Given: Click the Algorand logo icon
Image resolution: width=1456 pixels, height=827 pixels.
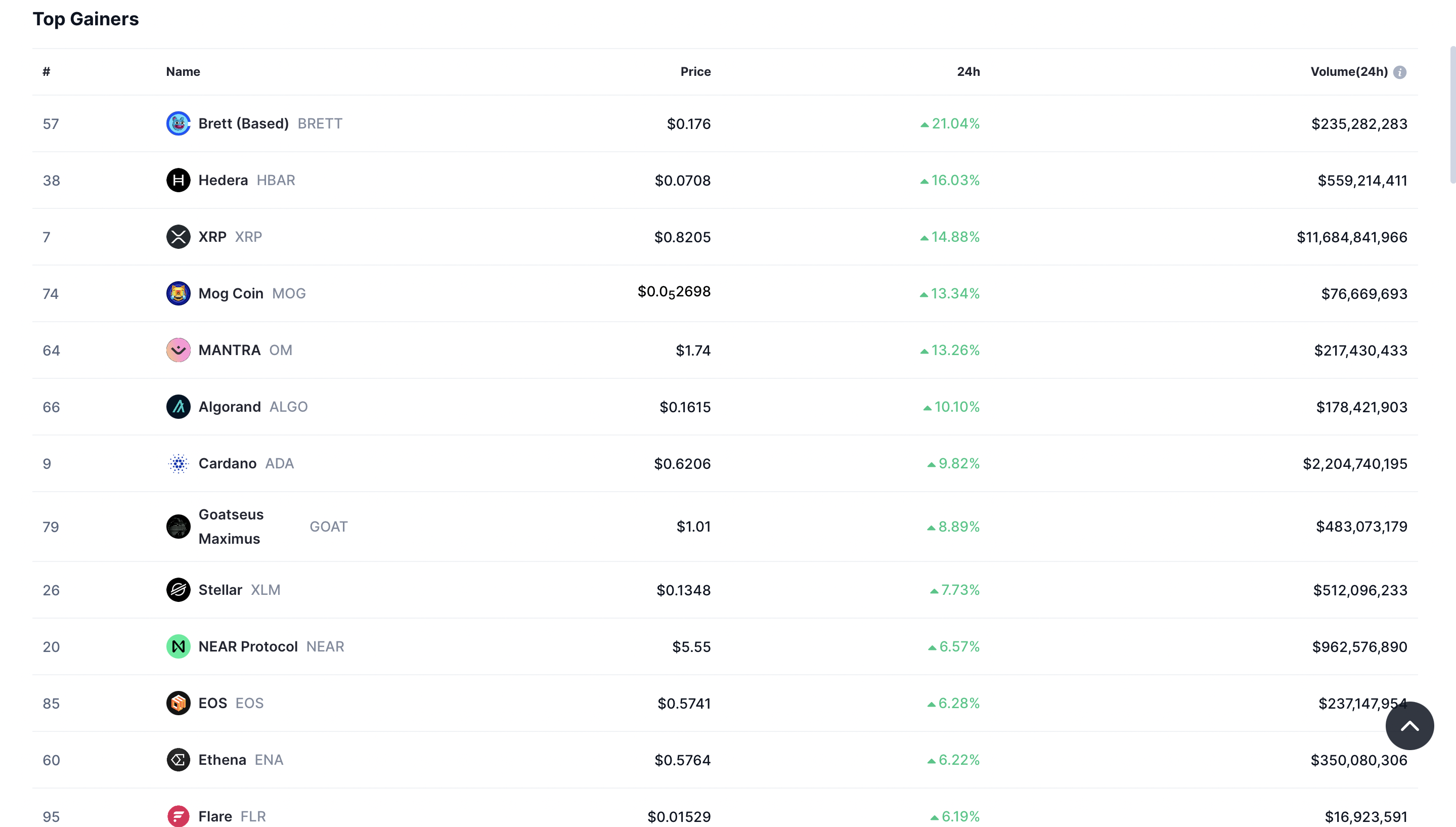Looking at the screenshot, I should (179, 407).
